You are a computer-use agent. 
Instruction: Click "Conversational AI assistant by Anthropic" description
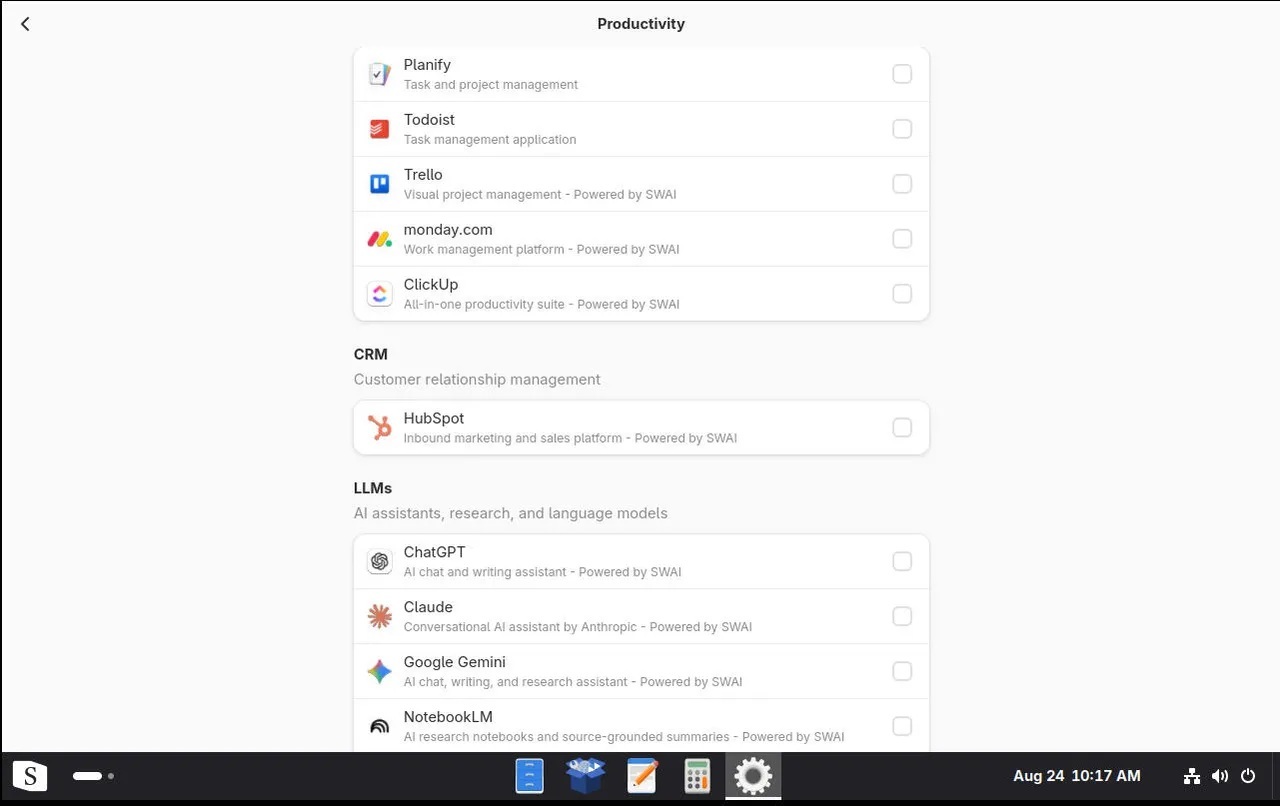pos(520,628)
